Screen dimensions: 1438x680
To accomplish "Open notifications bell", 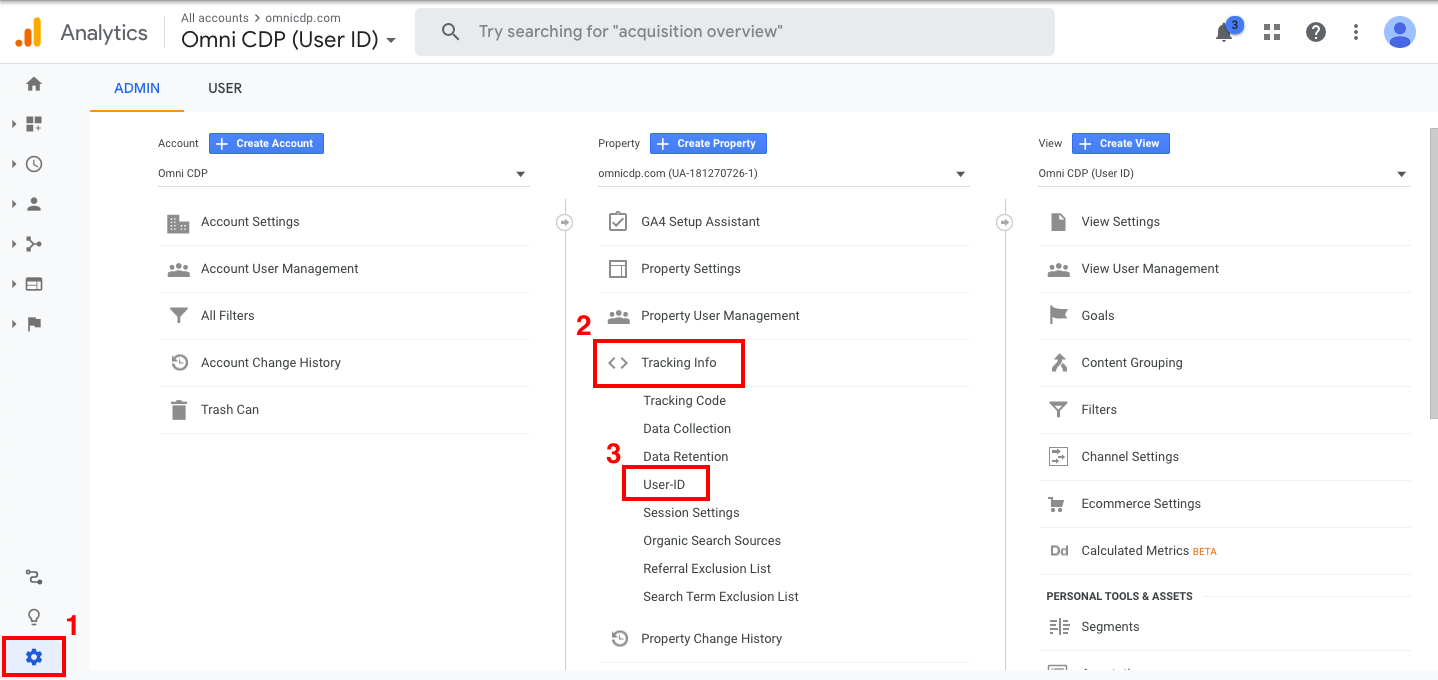I will pyautogui.click(x=1224, y=33).
